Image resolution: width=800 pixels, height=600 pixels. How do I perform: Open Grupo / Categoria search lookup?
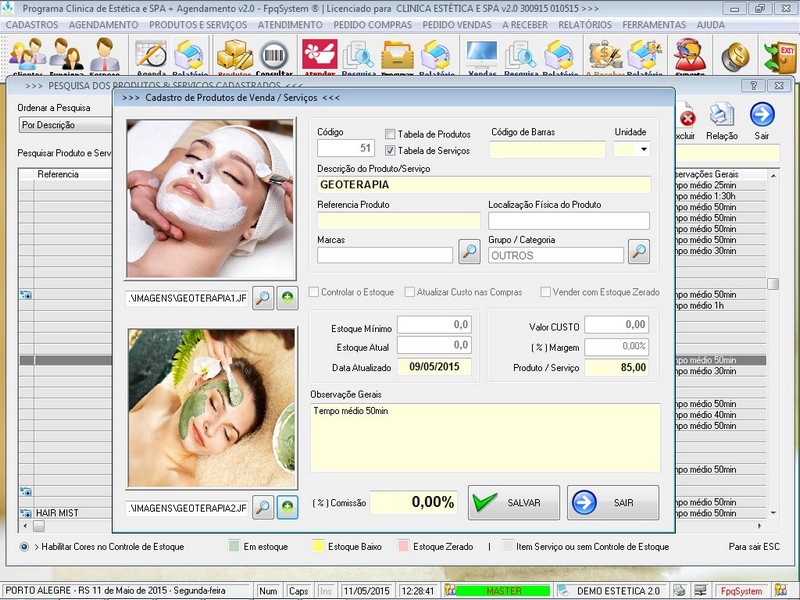638,252
